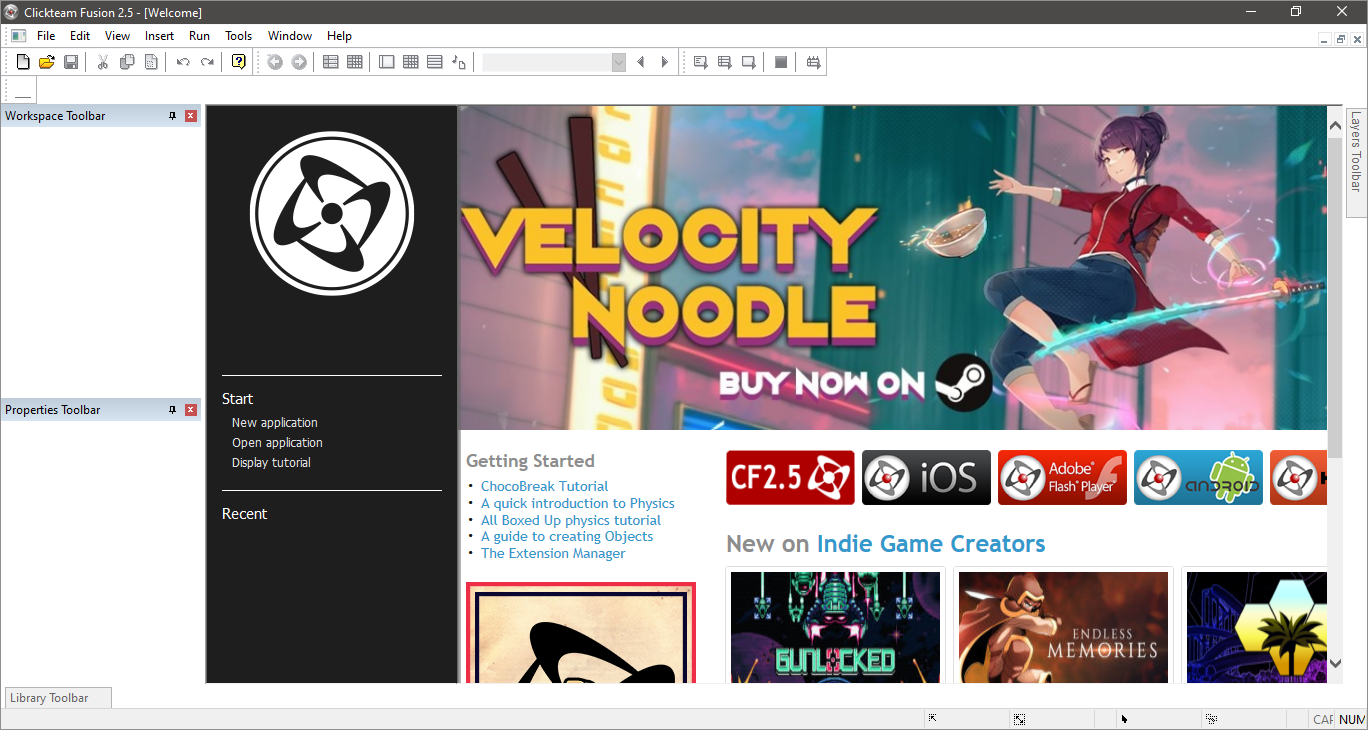The image size is (1368, 730).
Task: Open the Edit menu
Action: pos(80,36)
